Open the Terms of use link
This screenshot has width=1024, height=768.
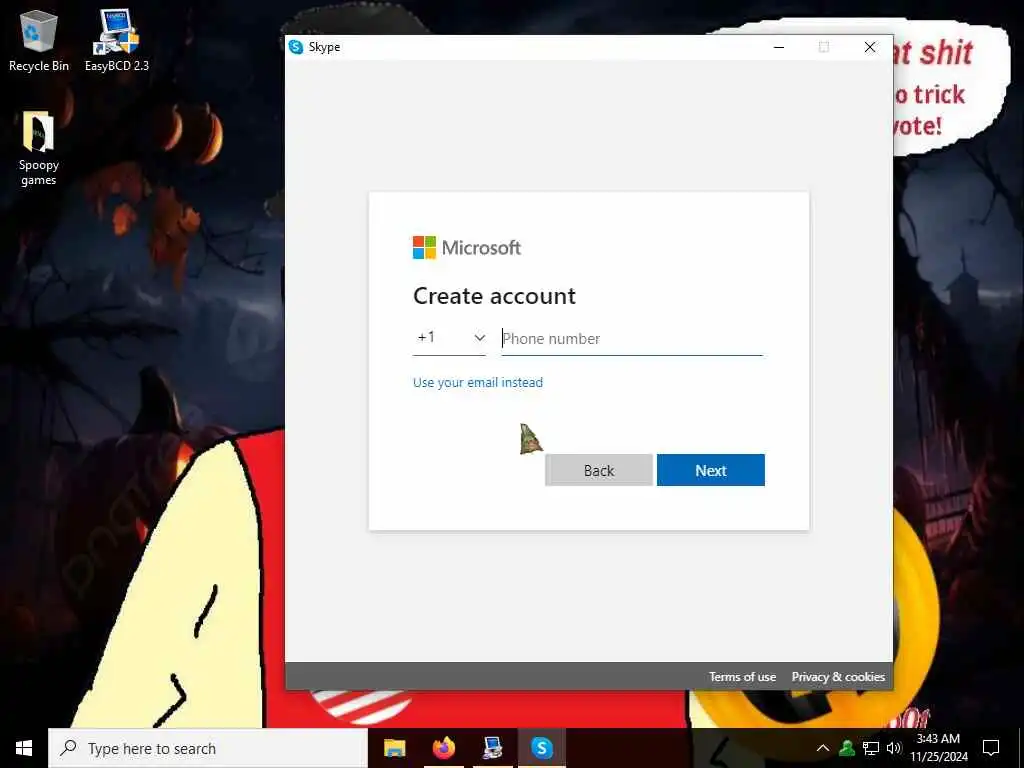743,677
